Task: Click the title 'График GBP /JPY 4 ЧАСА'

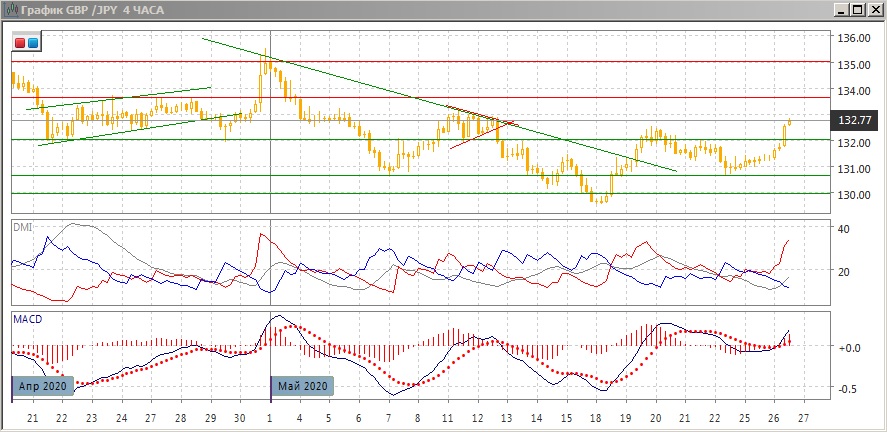Action: click(92, 10)
